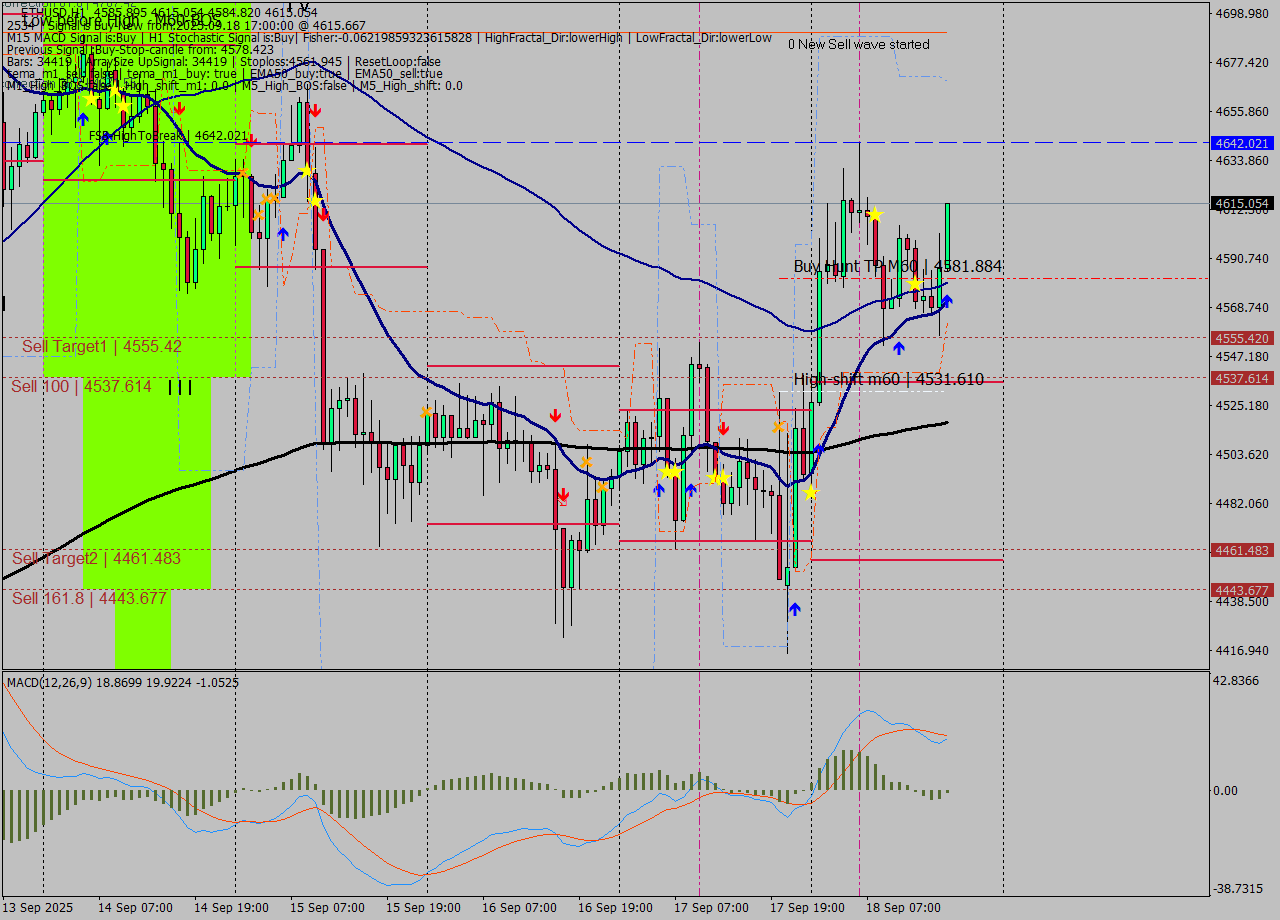This screenshot has height=920, width=1280.
Task: Click the "0 New Sell wave started" text
Action: click(858, 44)
